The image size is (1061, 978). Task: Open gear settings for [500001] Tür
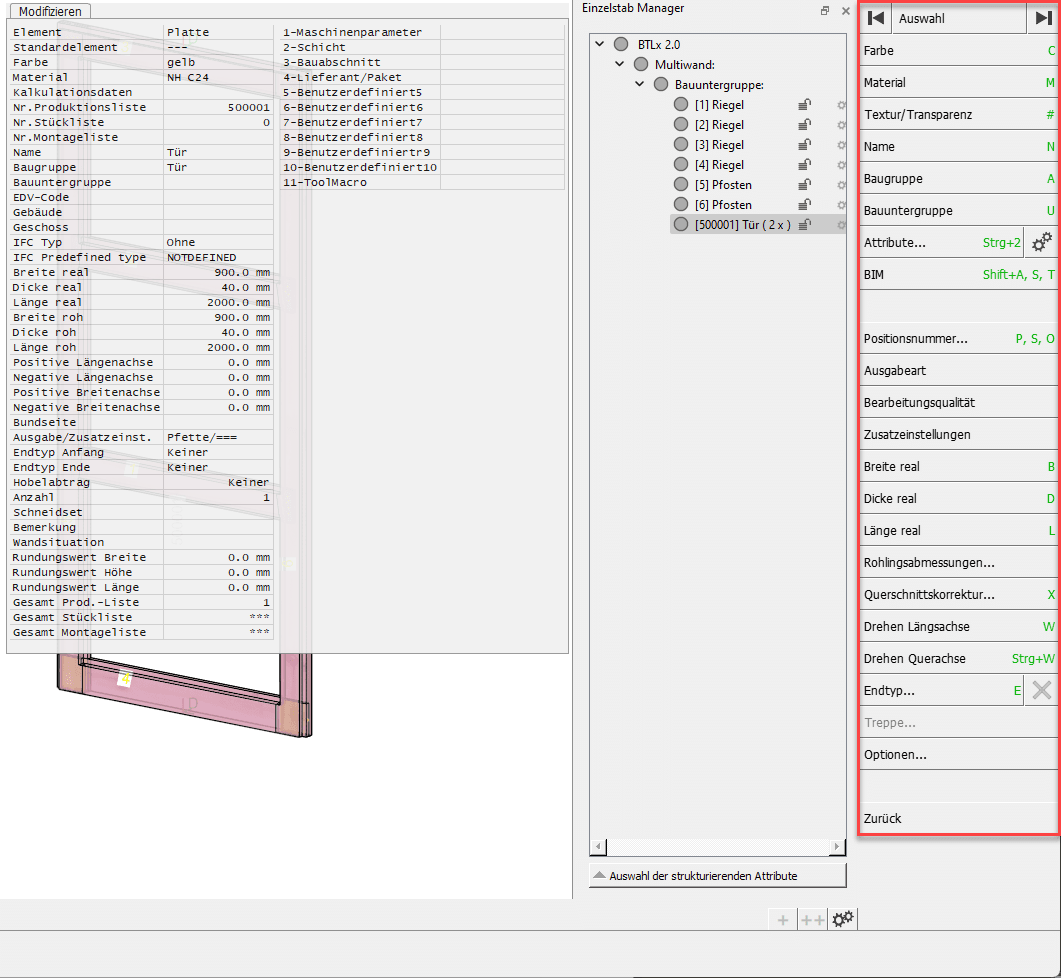(841, 225)
